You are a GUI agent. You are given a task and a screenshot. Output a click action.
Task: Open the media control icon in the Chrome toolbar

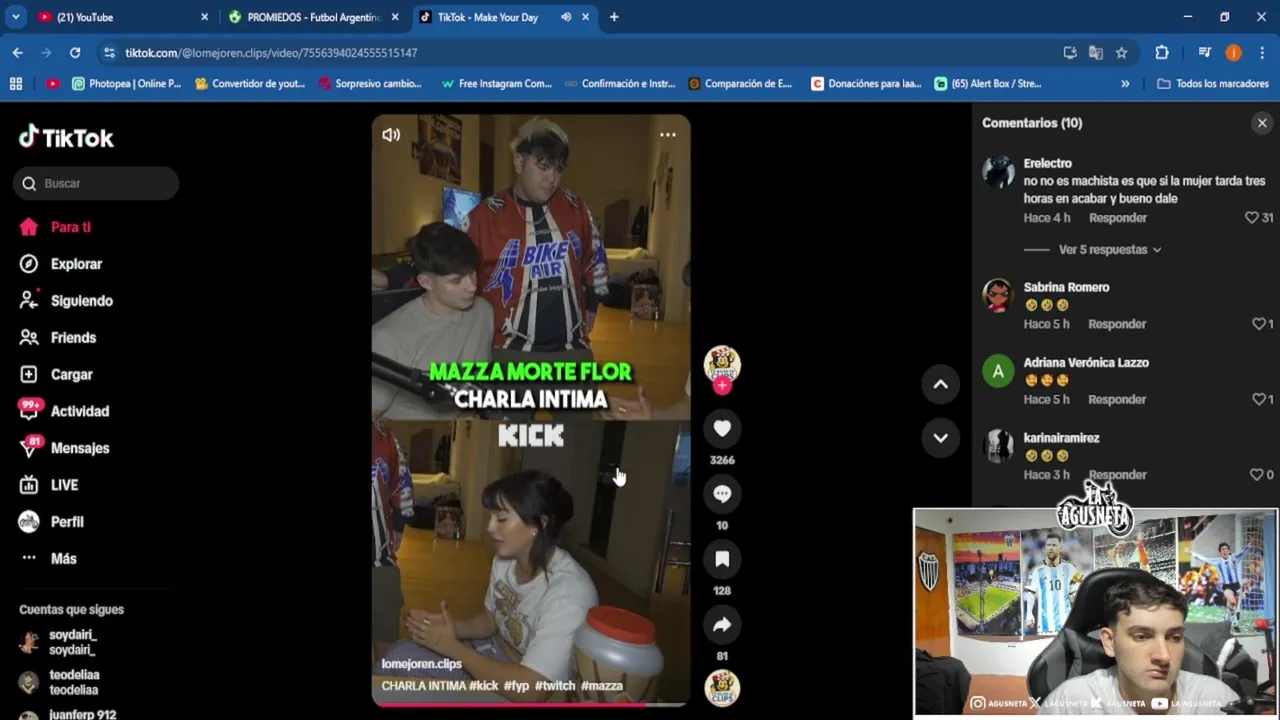click(x=1204, y=52)
